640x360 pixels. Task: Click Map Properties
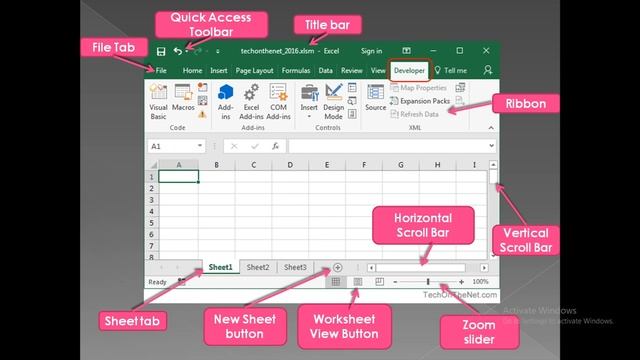(418, 88)
